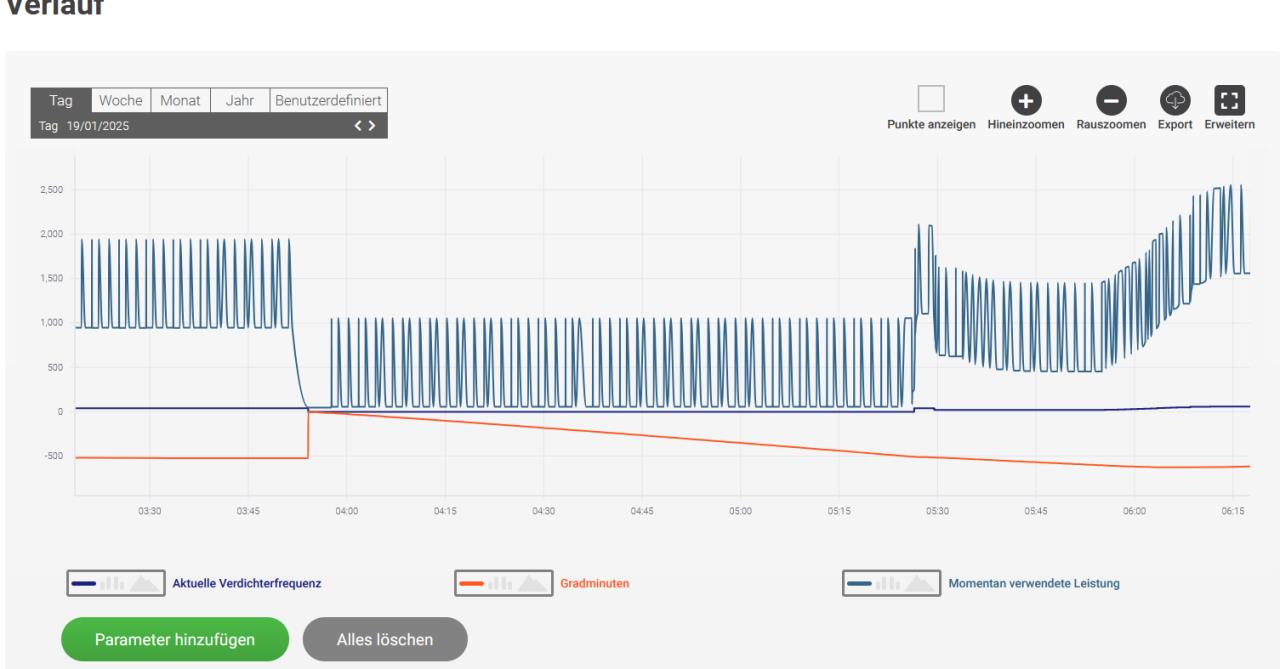This screenshot has width=1280, height=669.
Task: Select area chart style for Gradminuten
Action: pos(530,584)
